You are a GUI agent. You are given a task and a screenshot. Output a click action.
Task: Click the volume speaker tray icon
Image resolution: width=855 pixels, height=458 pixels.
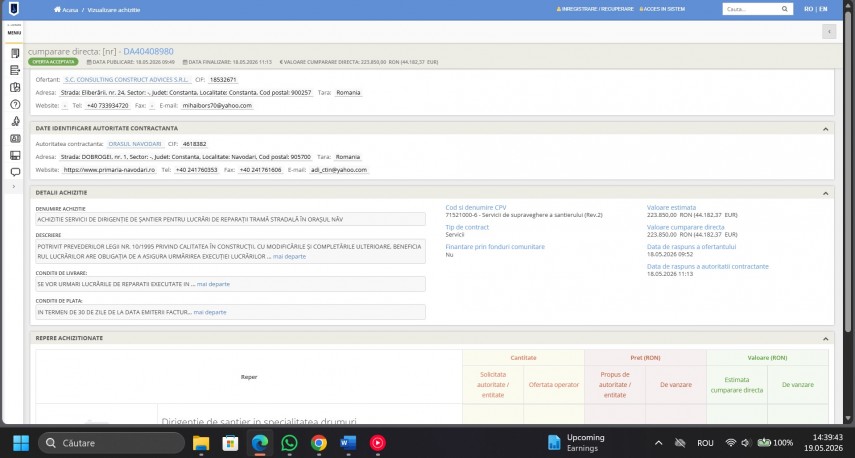click(745, 443)
